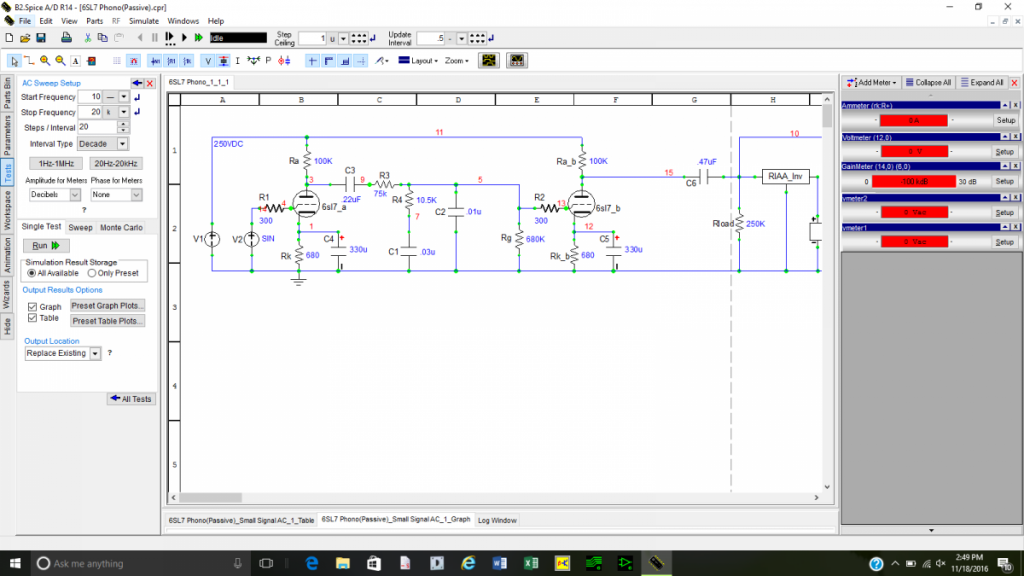The width and height of the screenshot is (1024, 576).
Task: Switch to the Sweep test tab
Action: [80, 227]
